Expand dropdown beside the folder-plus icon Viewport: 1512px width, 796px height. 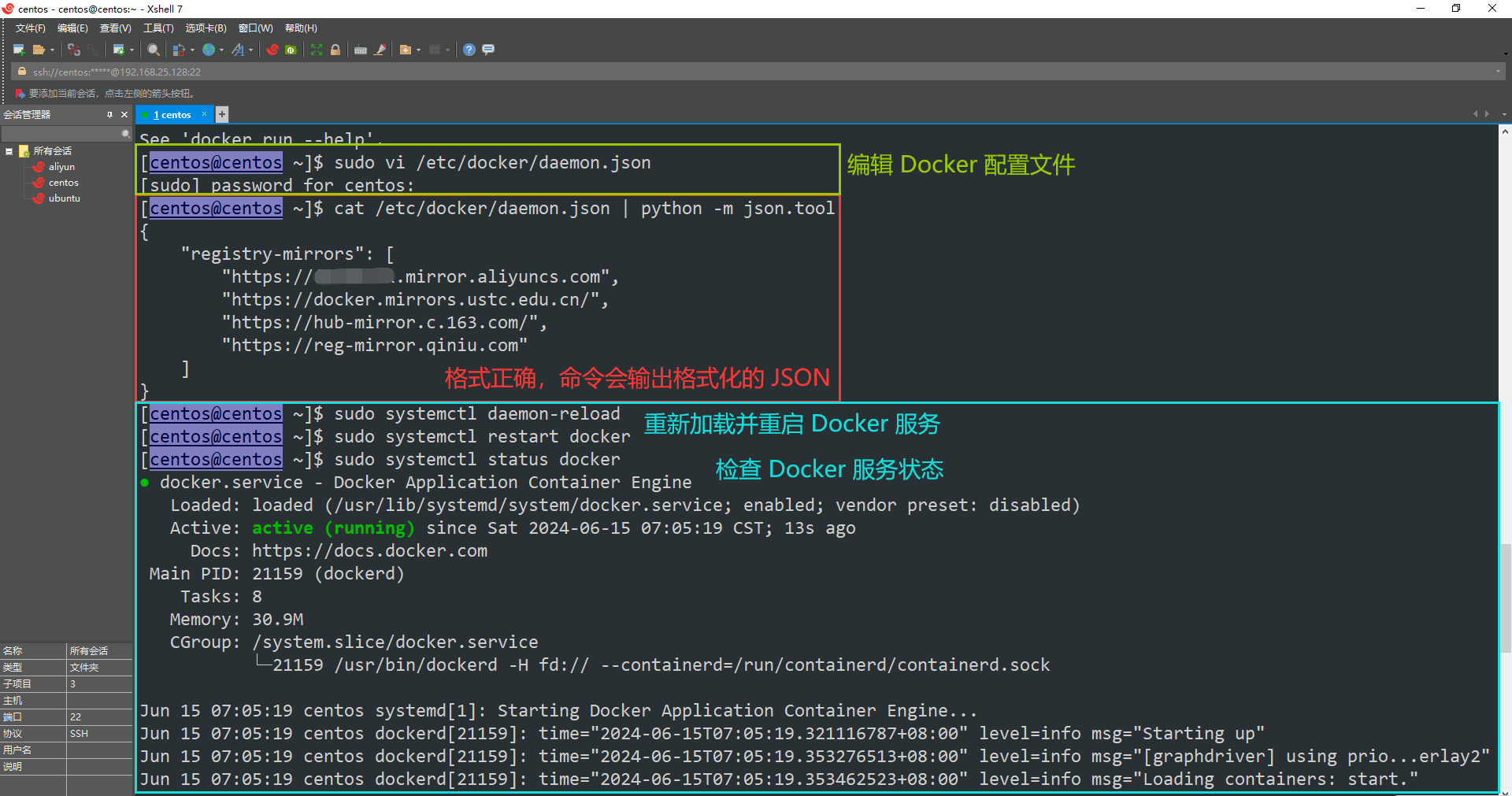click(x=418, y=50)
